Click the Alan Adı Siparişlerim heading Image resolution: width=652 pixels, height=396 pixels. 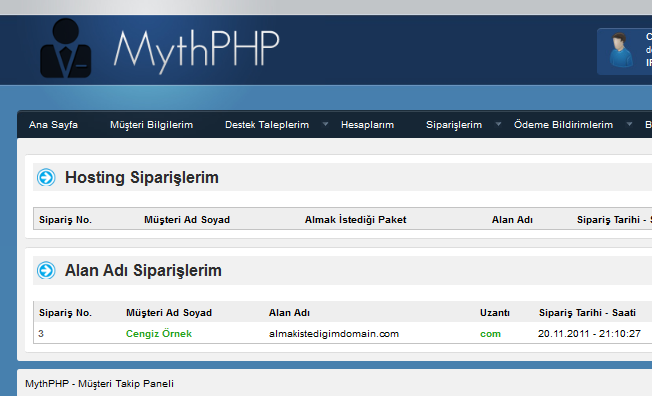(143, 271)
